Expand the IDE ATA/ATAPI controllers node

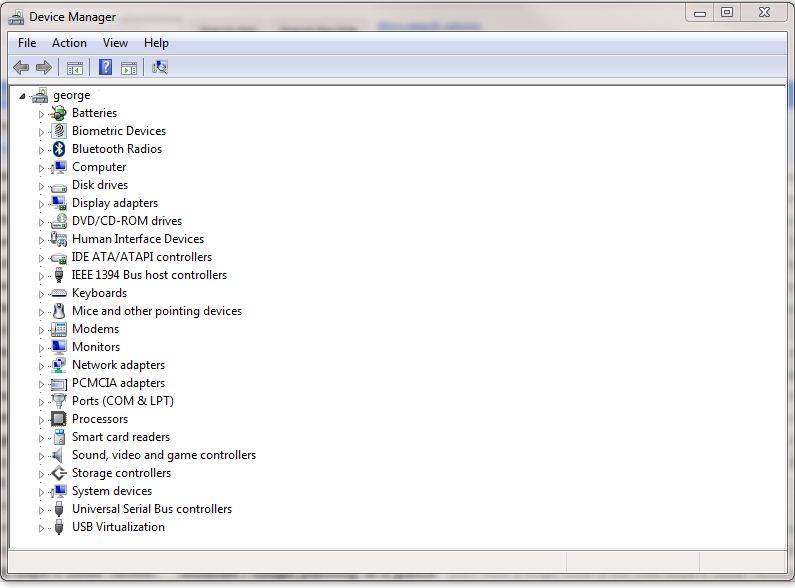pos(41,258)
